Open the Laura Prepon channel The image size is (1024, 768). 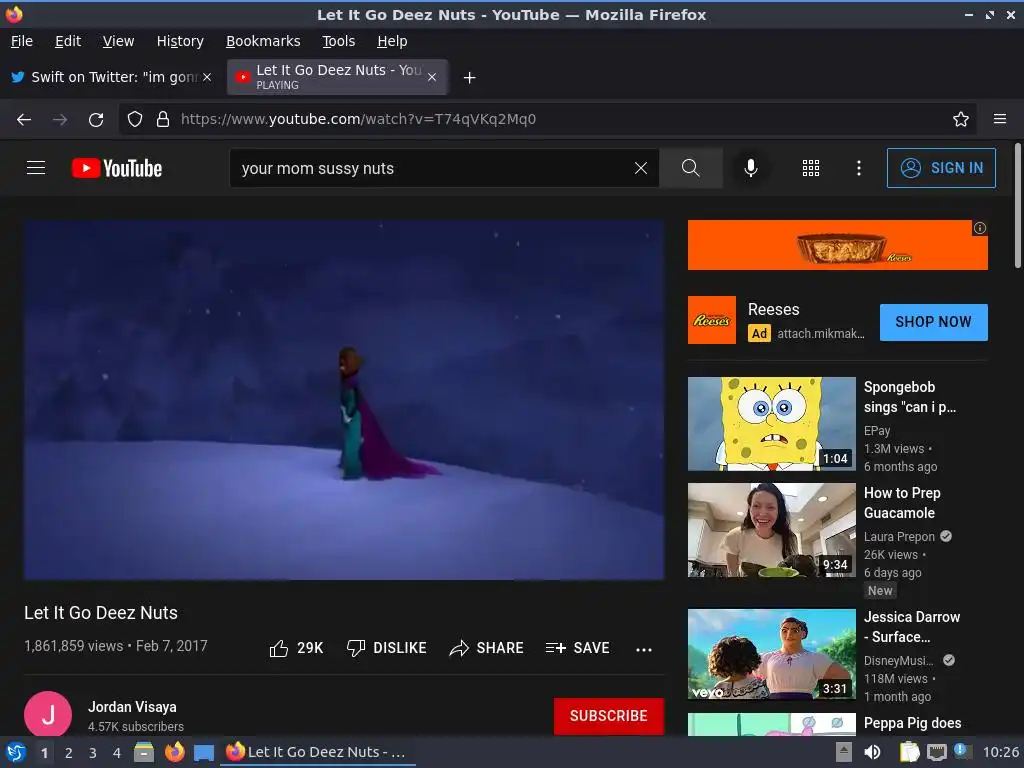tap(899, 536)
